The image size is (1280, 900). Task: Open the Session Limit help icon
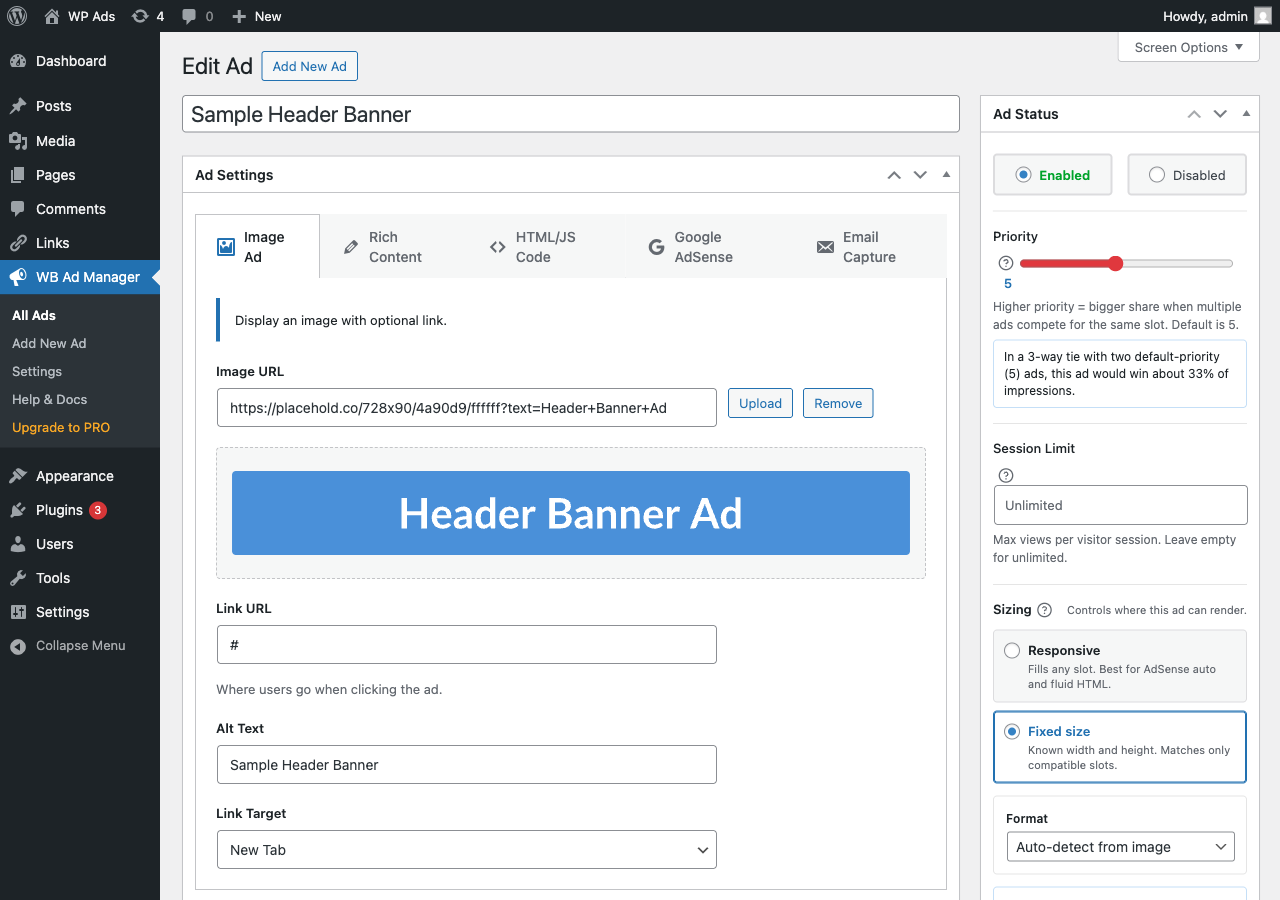click(x=1005, y=475)
